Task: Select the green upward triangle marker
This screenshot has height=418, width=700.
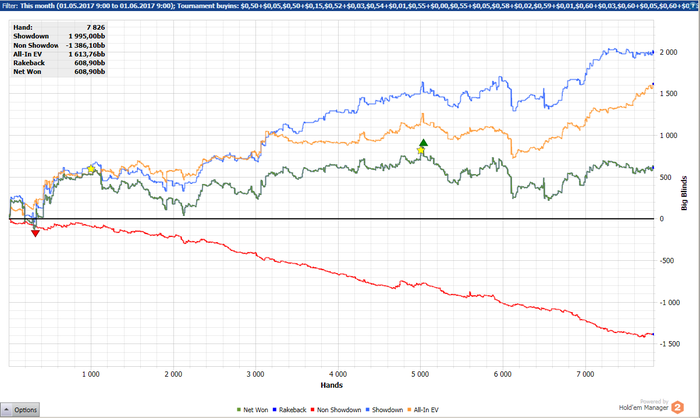Action: (423, 143)
